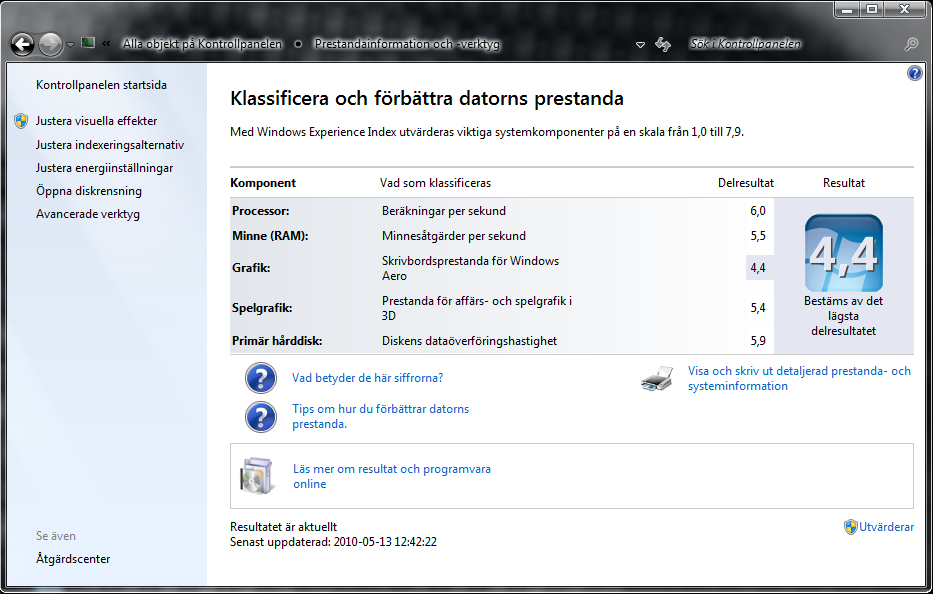Viewport: 933px width, 594px height.
Task: Open 'Åtgärdscenter' under Se även
Action: 73,559
